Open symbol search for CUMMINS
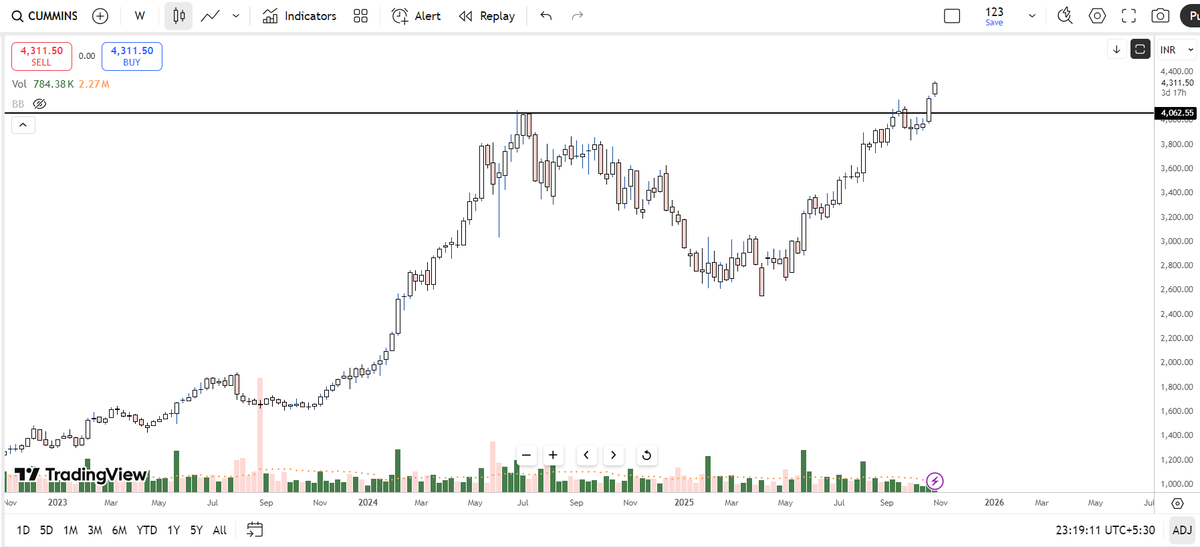1200x547 pixels. click(x=44, y=16)
